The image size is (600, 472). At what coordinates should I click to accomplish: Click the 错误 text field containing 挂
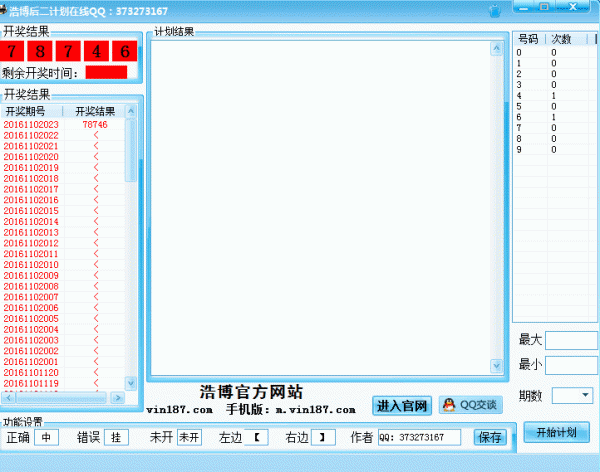point(116,438)
